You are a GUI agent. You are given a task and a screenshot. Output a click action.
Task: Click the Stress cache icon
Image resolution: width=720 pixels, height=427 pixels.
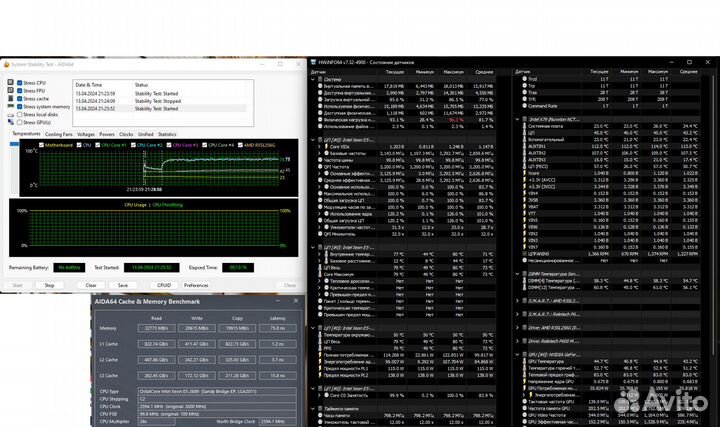pos(11,98)
